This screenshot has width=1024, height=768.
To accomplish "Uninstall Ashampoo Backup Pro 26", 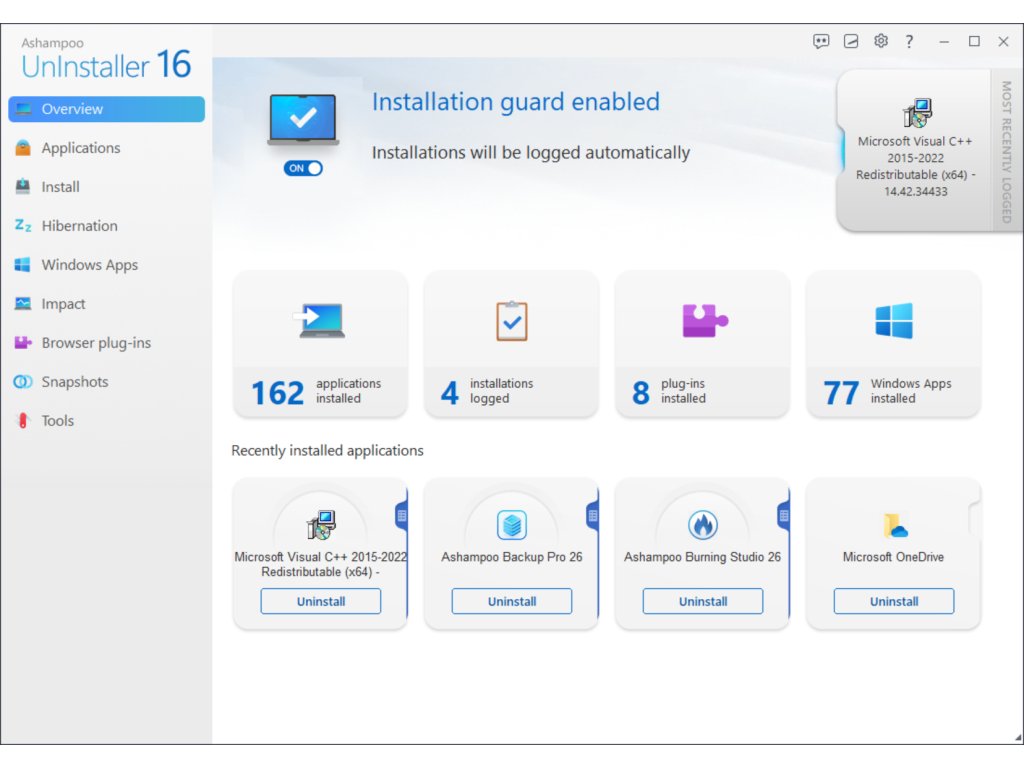I will (511, 601).
